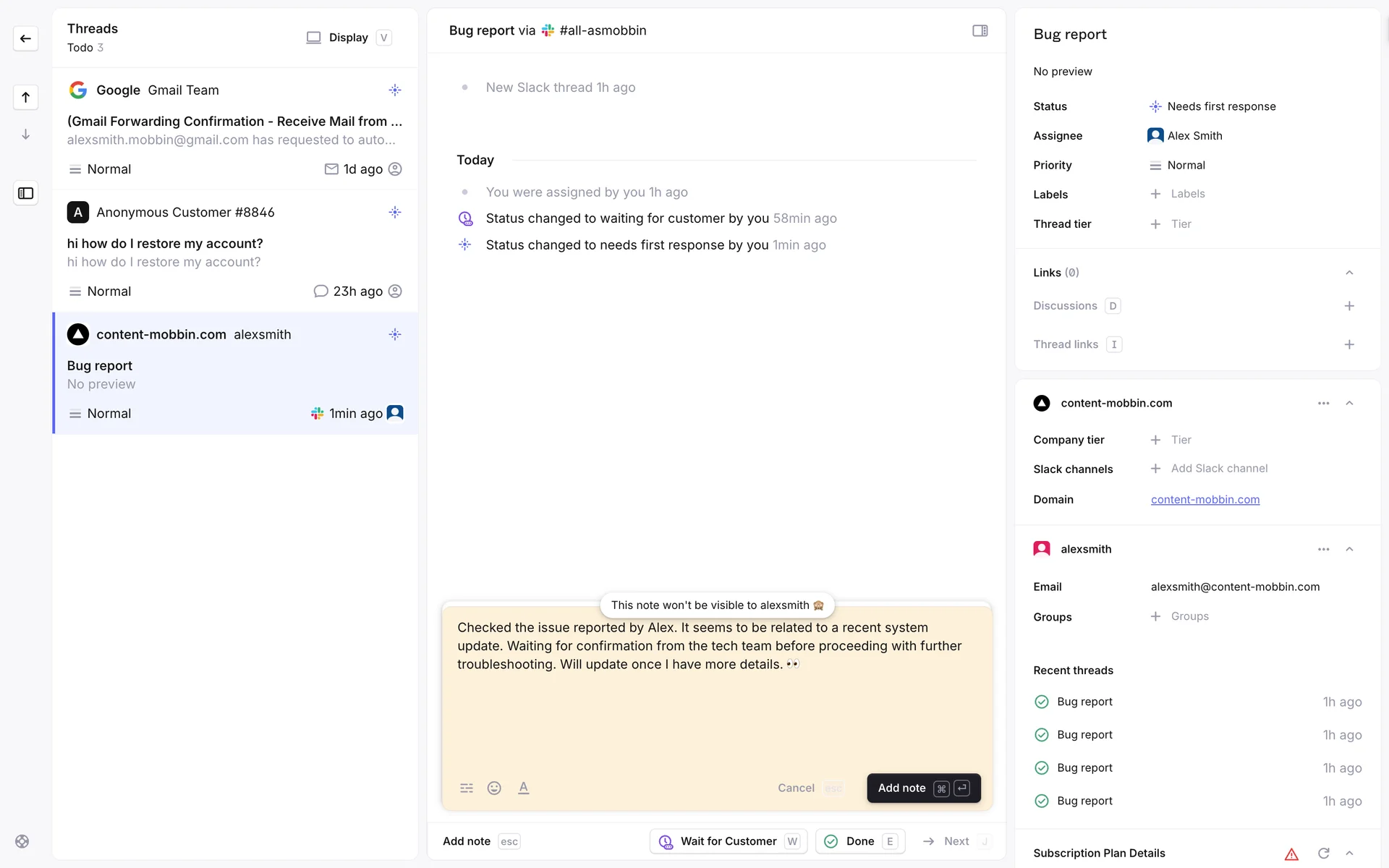Refresh the Subscription Plan Details
Screen dimensions: 1389x868
point(1323,854)
